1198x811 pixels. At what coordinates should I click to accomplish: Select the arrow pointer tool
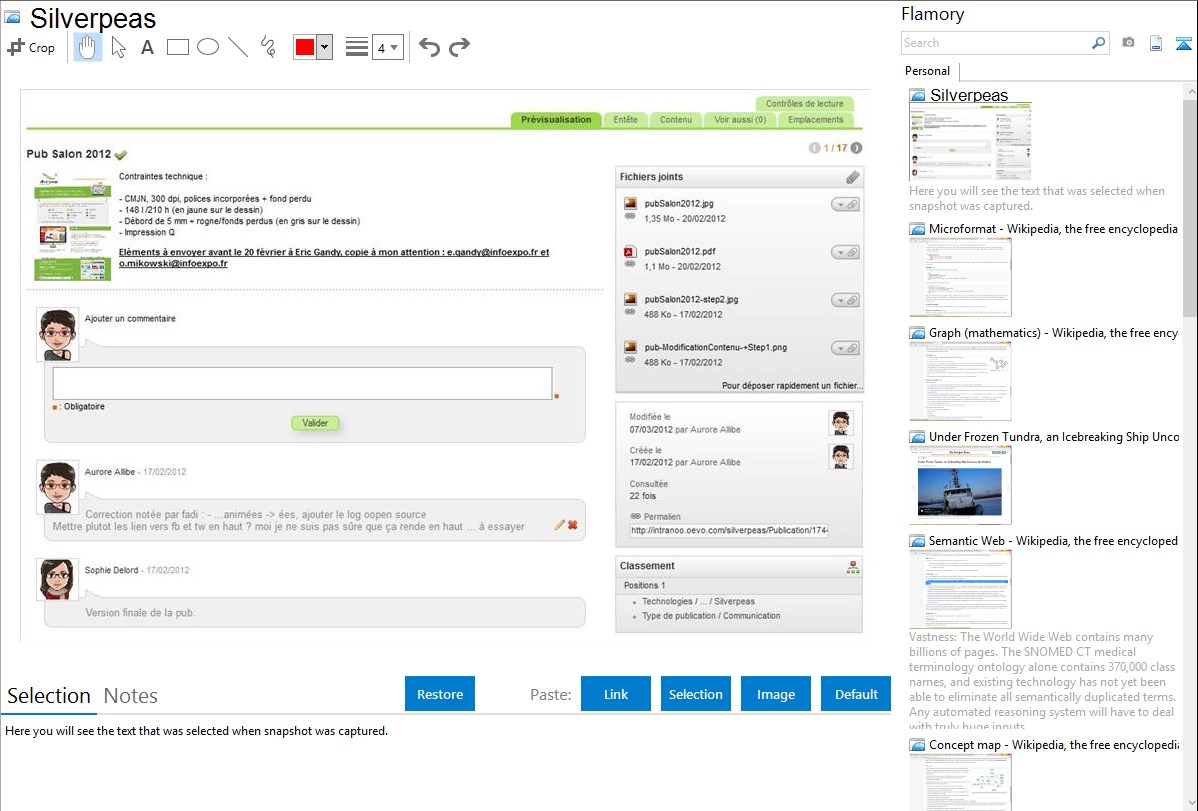pos(118,47)
